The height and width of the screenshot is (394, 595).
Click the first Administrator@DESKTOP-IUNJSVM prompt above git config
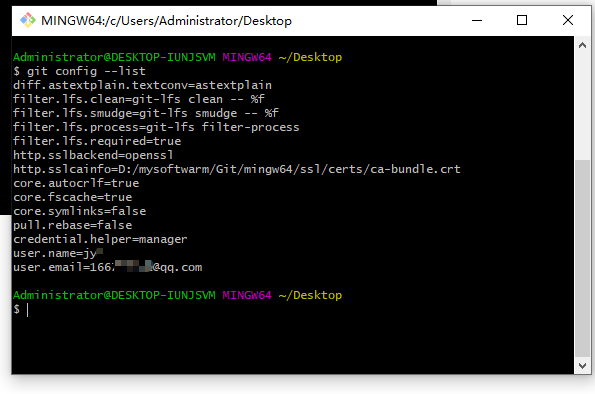pyautogui.click(x=114, y=57)
